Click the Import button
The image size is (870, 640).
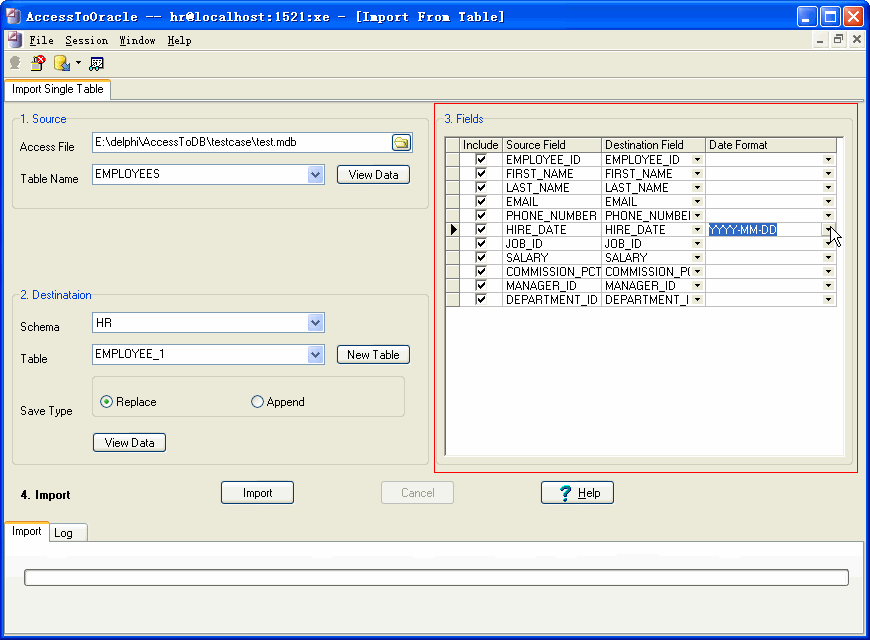click(x=257, y=493)
